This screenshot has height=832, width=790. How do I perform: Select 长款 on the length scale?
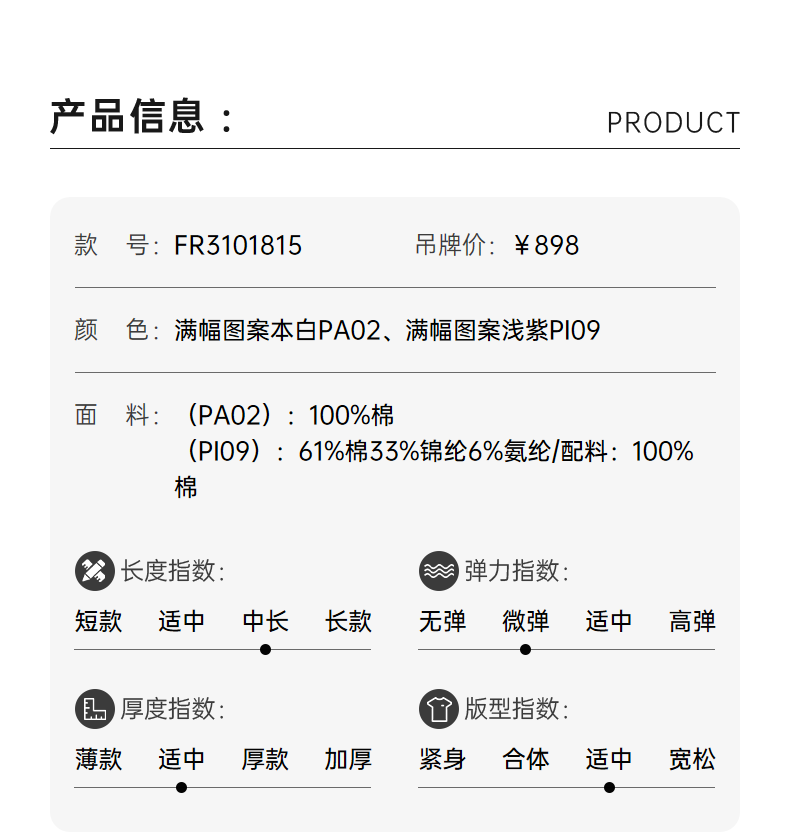tap(348, 621)
